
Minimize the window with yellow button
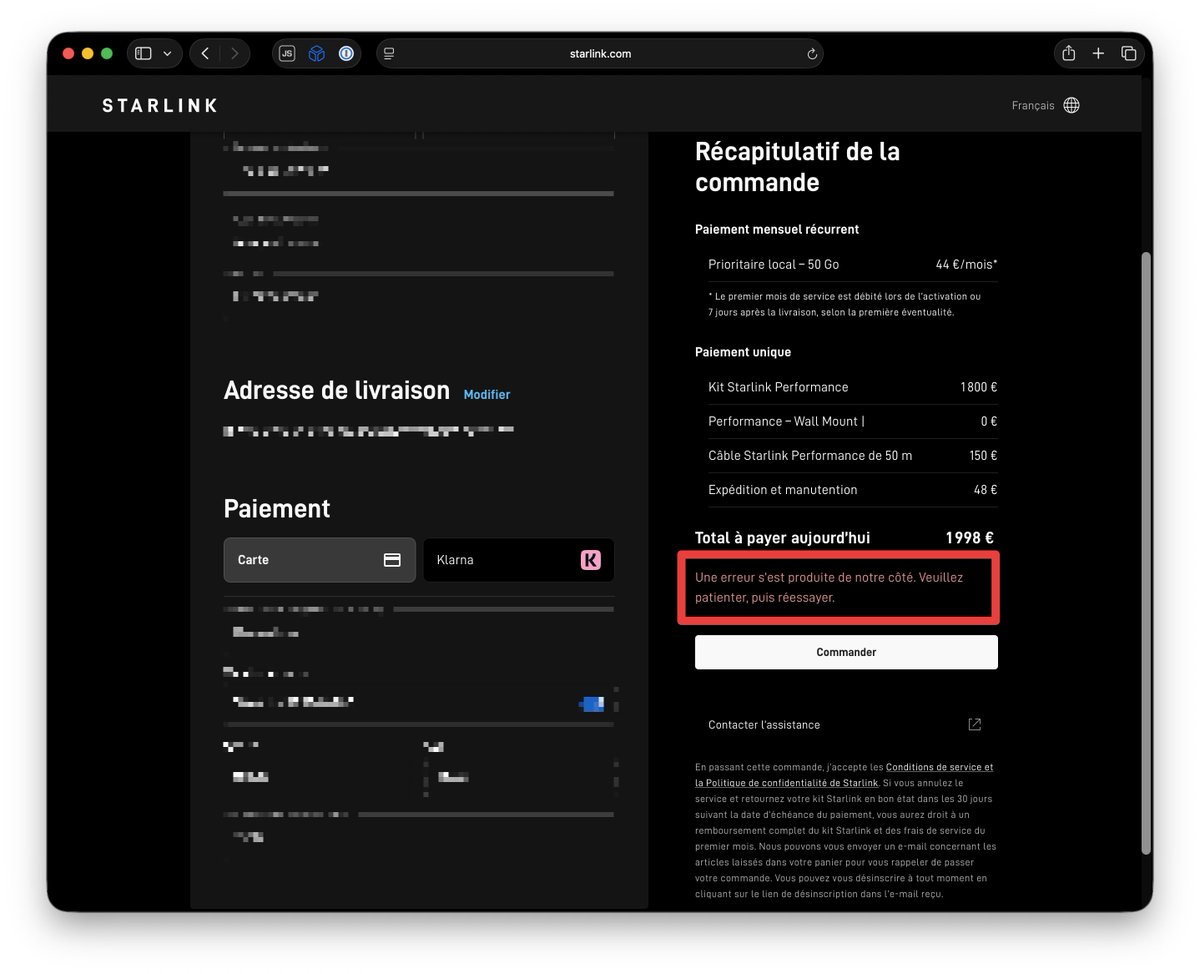point(88,54)
